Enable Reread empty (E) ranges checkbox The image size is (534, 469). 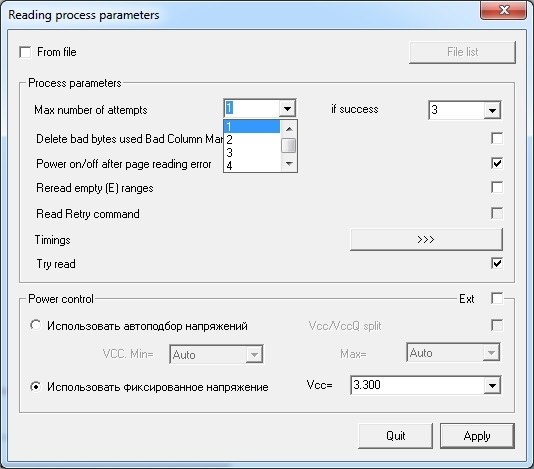(x=497, y=187)
